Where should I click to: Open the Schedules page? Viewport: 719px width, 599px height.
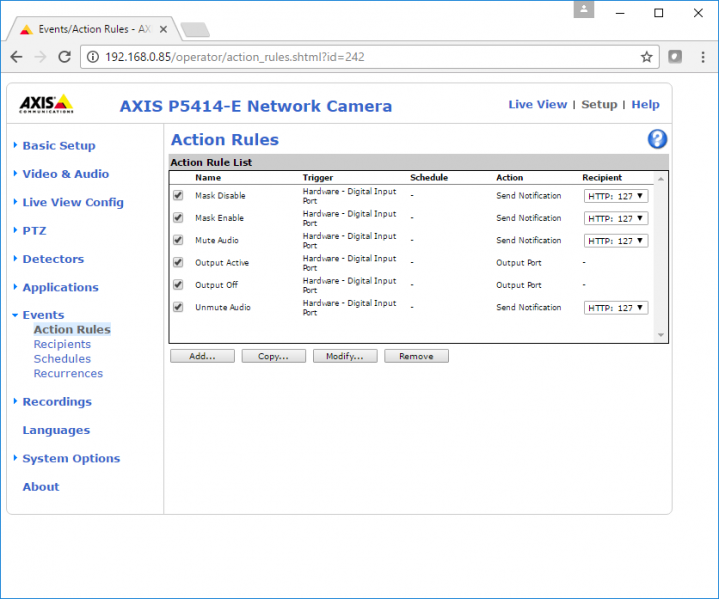click(62, 359)
